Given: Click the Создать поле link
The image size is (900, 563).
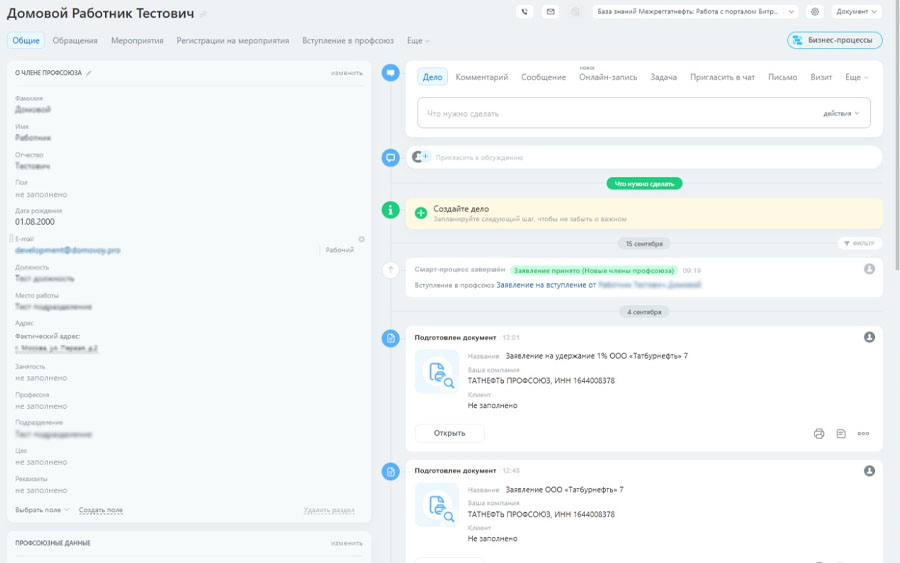Looking at the screenshot, I should point(100,510).
